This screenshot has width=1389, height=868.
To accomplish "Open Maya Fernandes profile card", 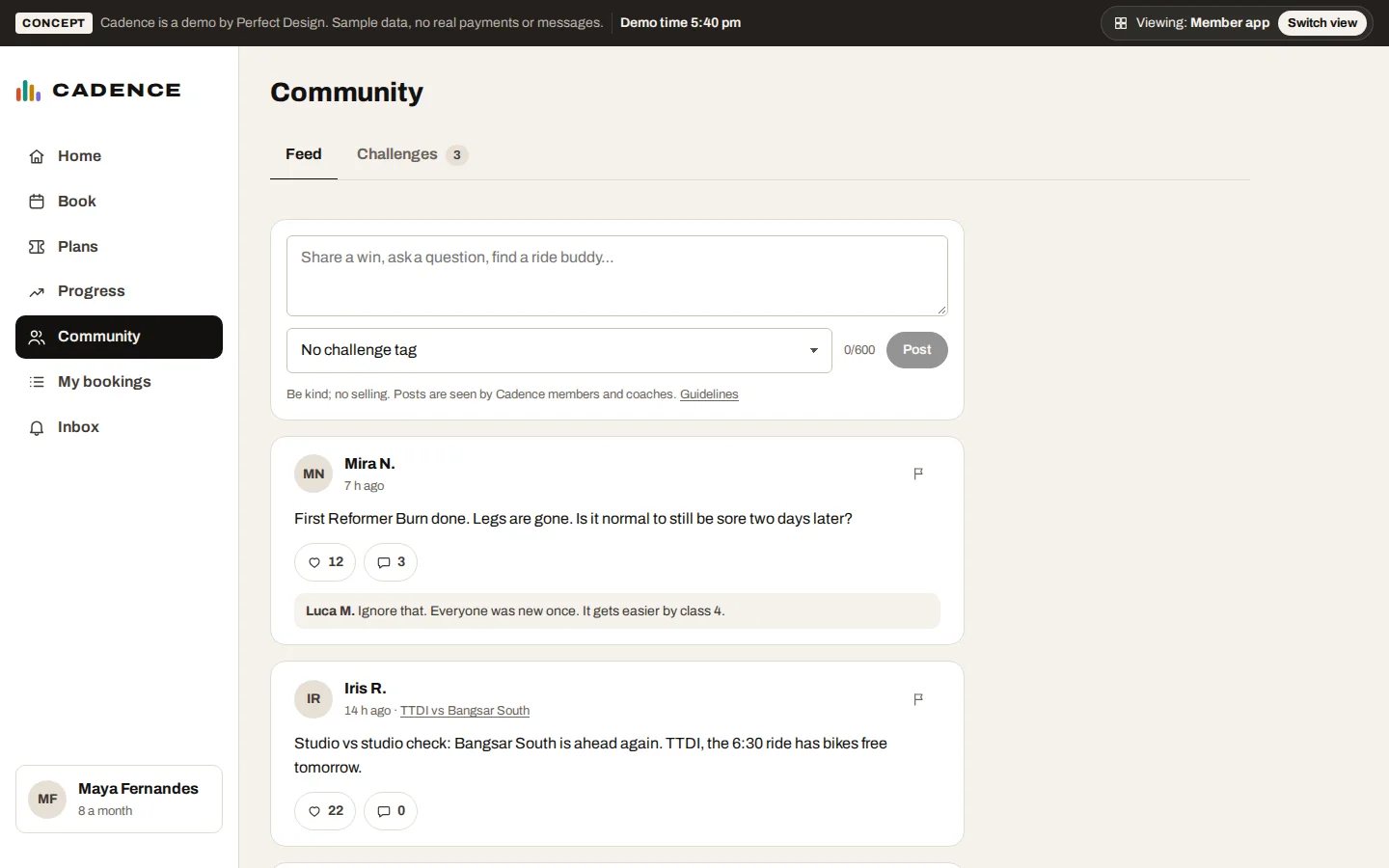I will 120,800.
